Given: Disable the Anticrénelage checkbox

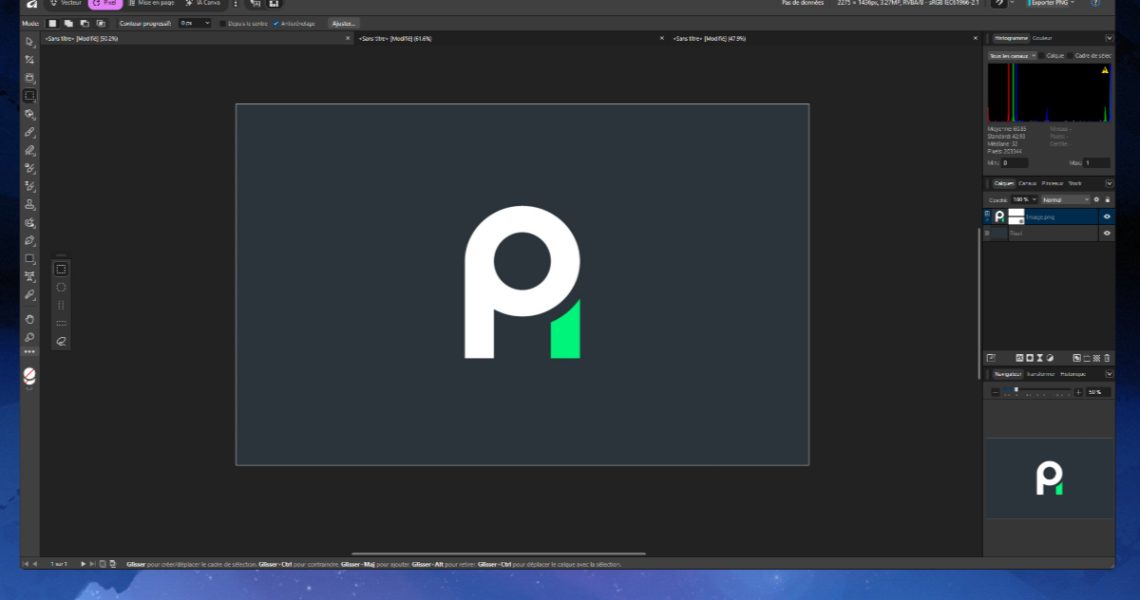Looking at the screenshot, I should 276,23.
